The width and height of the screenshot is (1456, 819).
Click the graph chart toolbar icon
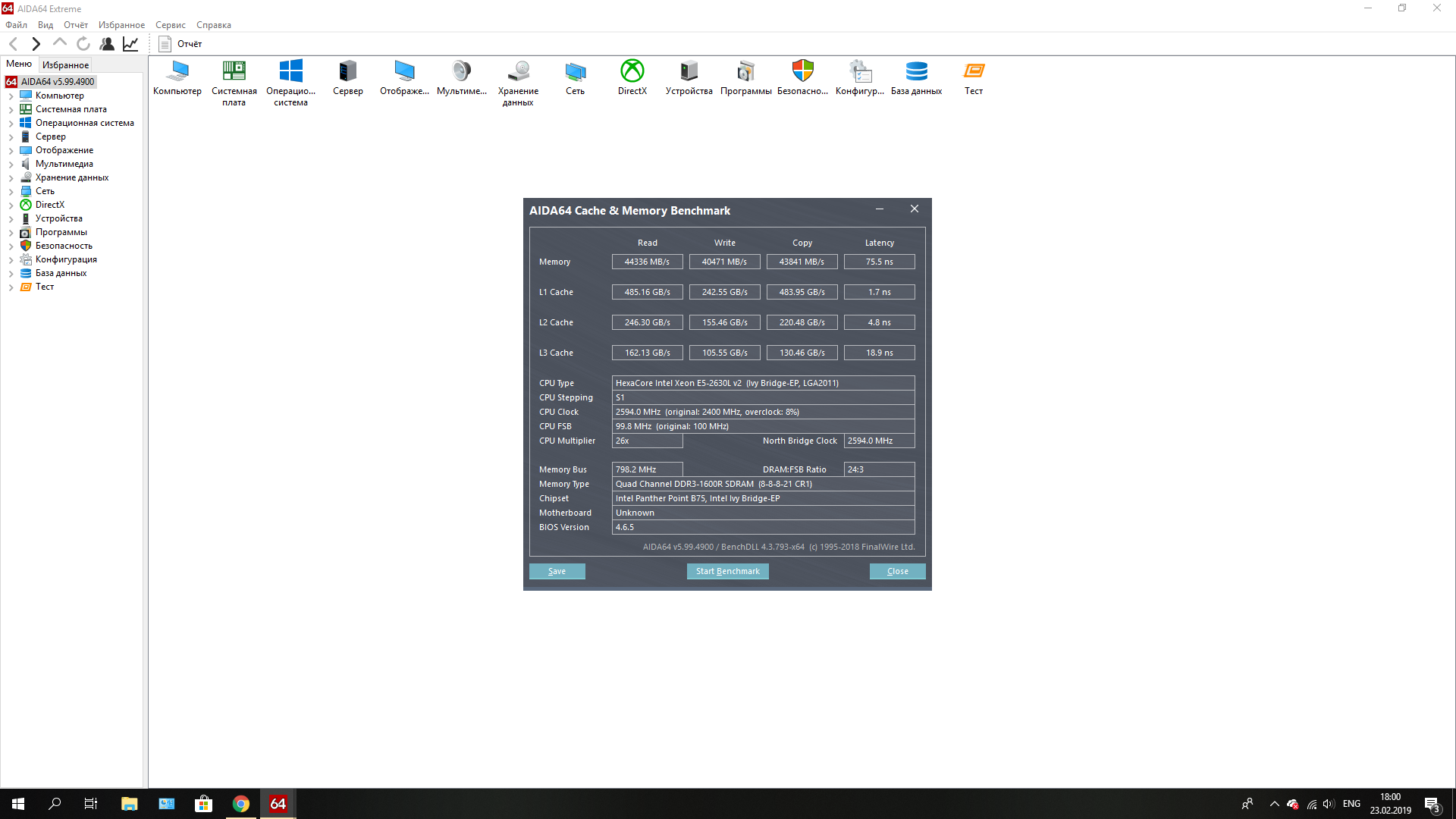point(130,44)
